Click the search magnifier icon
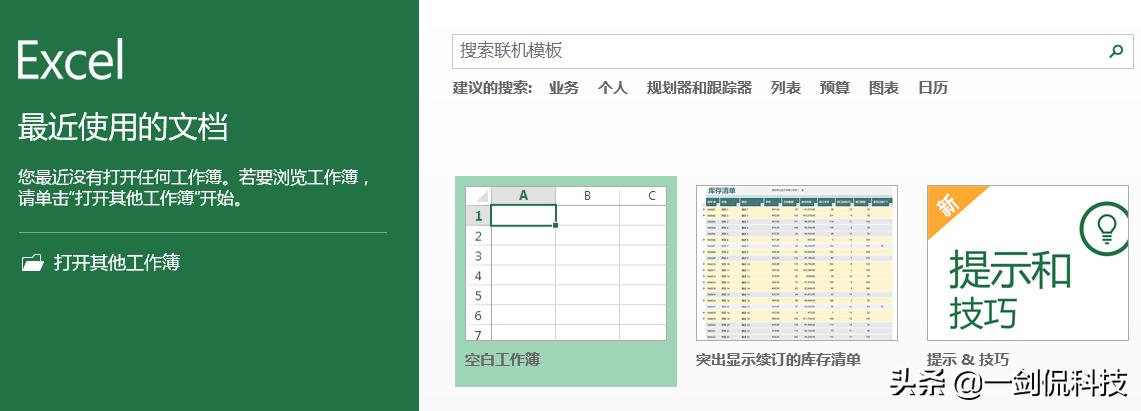The width and height of the screenshot is (1141, 411). click(1116, 51)
